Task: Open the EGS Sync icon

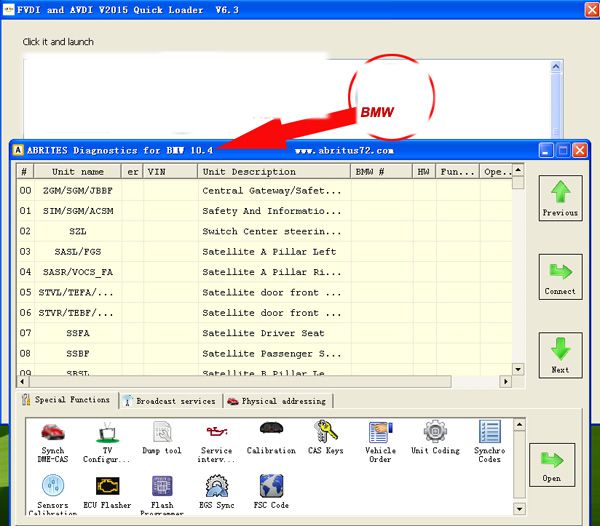Action: click(217, 492)
